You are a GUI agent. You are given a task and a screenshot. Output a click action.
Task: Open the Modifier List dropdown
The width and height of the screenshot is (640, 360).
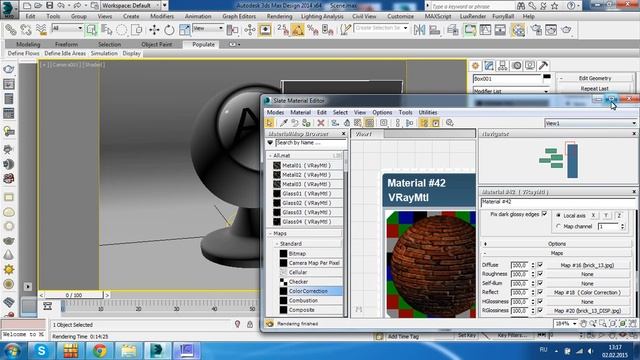[512, 91]
